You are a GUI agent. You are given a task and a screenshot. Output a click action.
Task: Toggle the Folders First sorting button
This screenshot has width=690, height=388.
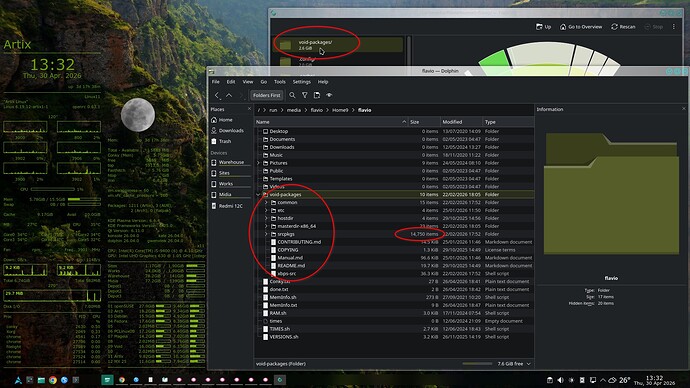click(267, 95)
